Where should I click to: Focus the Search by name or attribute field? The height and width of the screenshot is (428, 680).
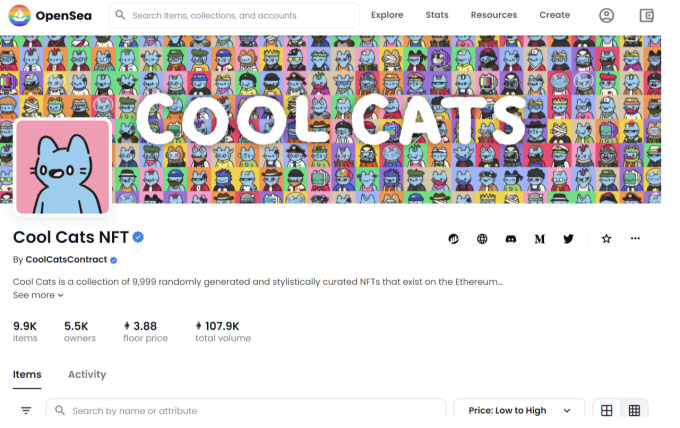tap(246, 410)
